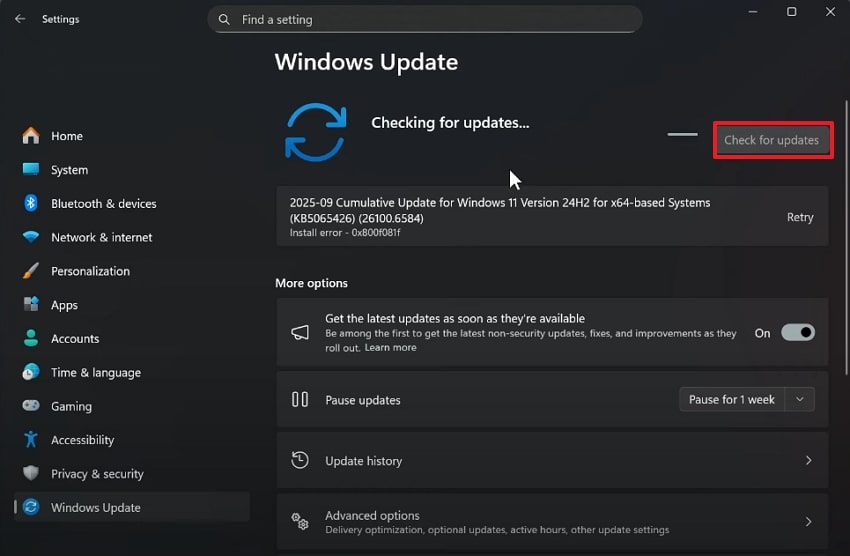Expand Update history with its chevron
The width and height of the screenshot is (850, 556).
tap(808, 460)
